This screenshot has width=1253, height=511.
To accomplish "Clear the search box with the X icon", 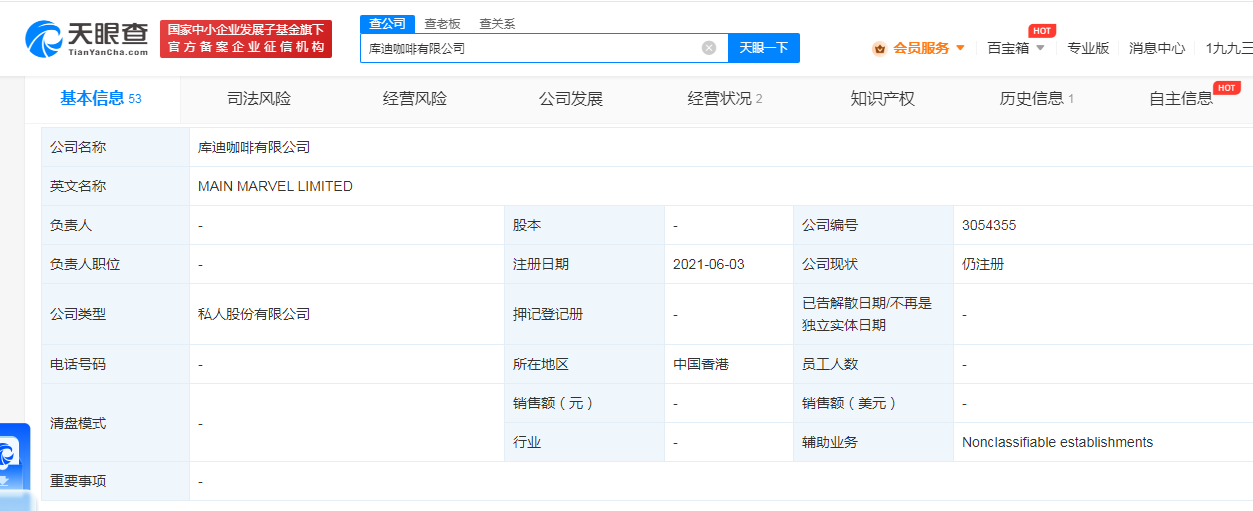I will (709, 48).
